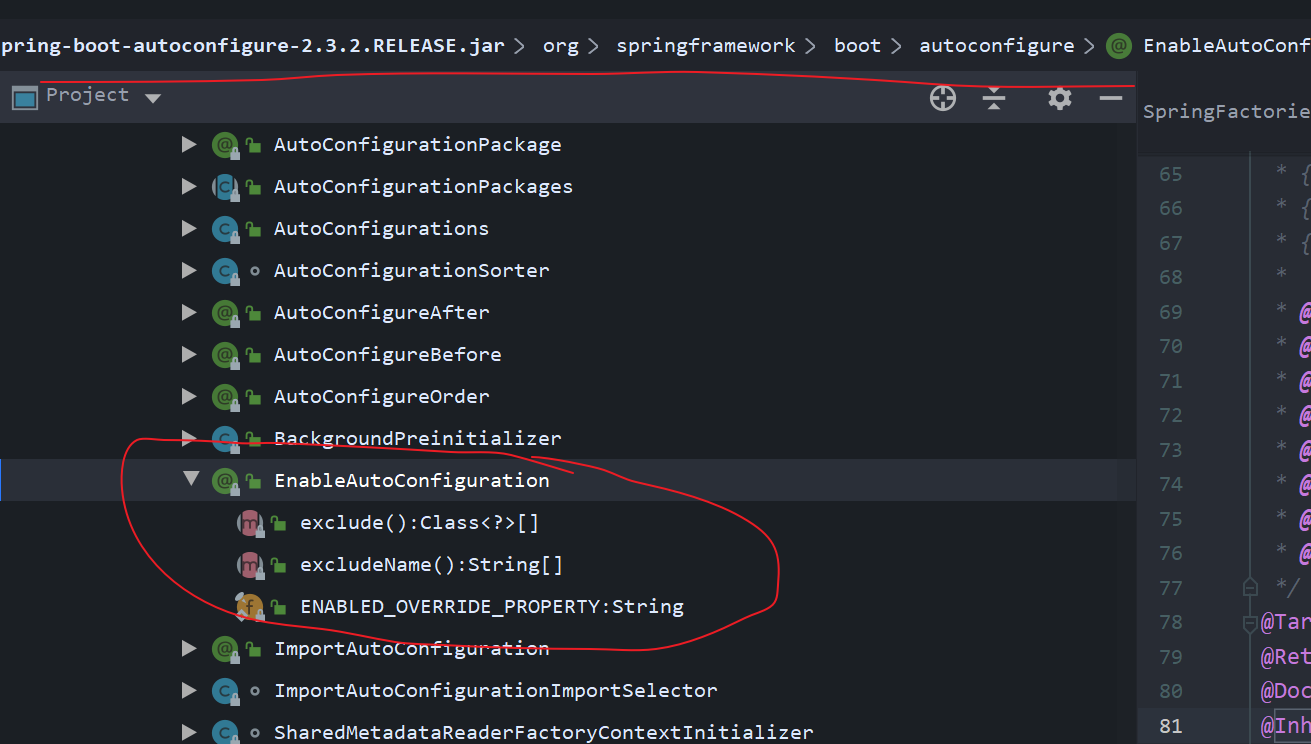Collapse the EnableAutoConfiguration node
Viewport: 1311px width, 744px height.
tap(190, 480)
